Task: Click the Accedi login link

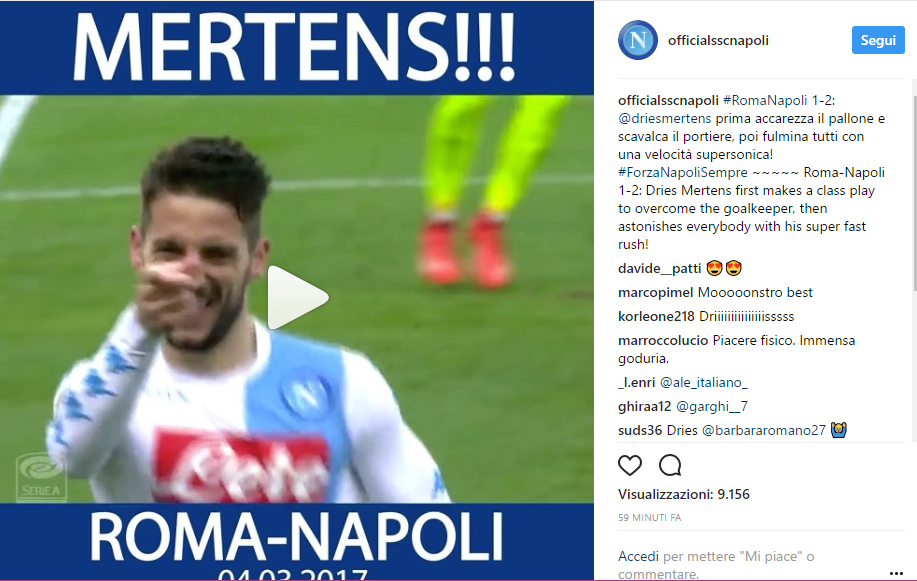Action: [638, 556]
